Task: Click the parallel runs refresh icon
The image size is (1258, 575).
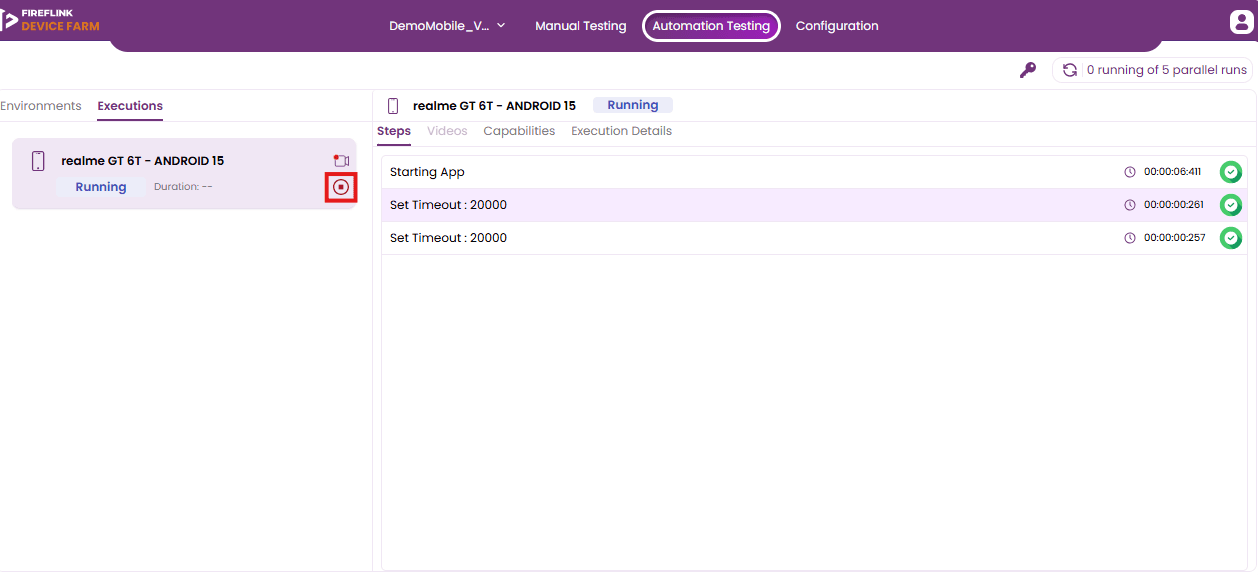Action: 1070,70
